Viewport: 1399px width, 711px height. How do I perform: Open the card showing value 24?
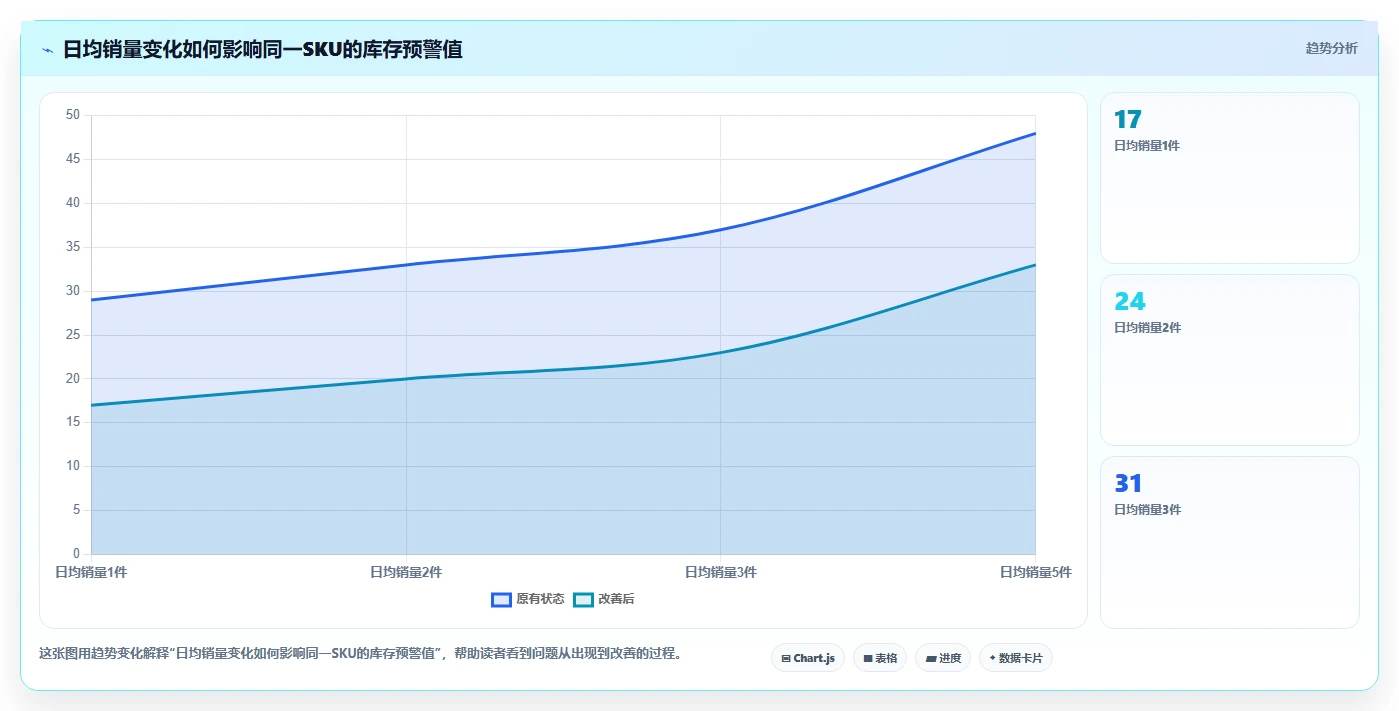click(1230, 360)
